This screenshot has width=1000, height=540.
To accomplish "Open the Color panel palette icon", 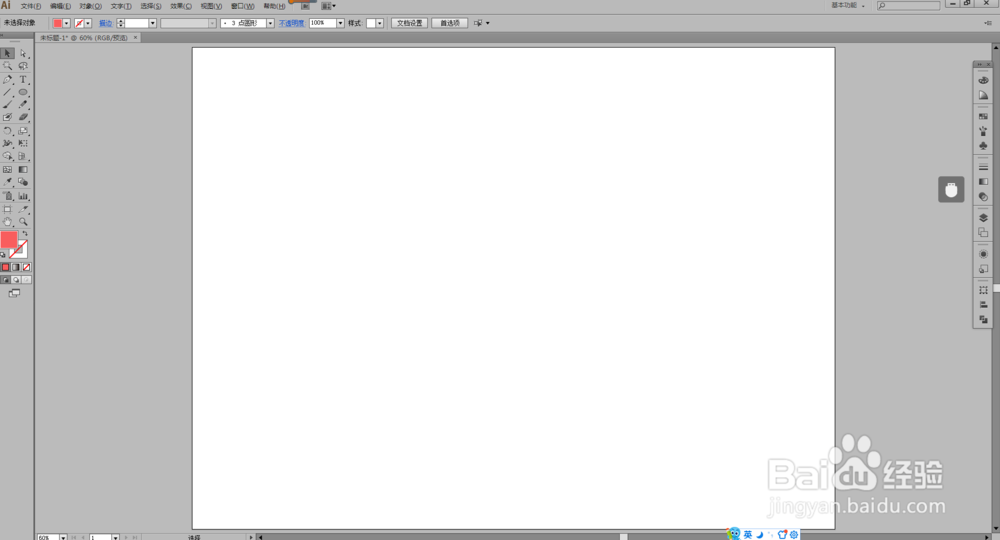I will (x=983, y=80).
